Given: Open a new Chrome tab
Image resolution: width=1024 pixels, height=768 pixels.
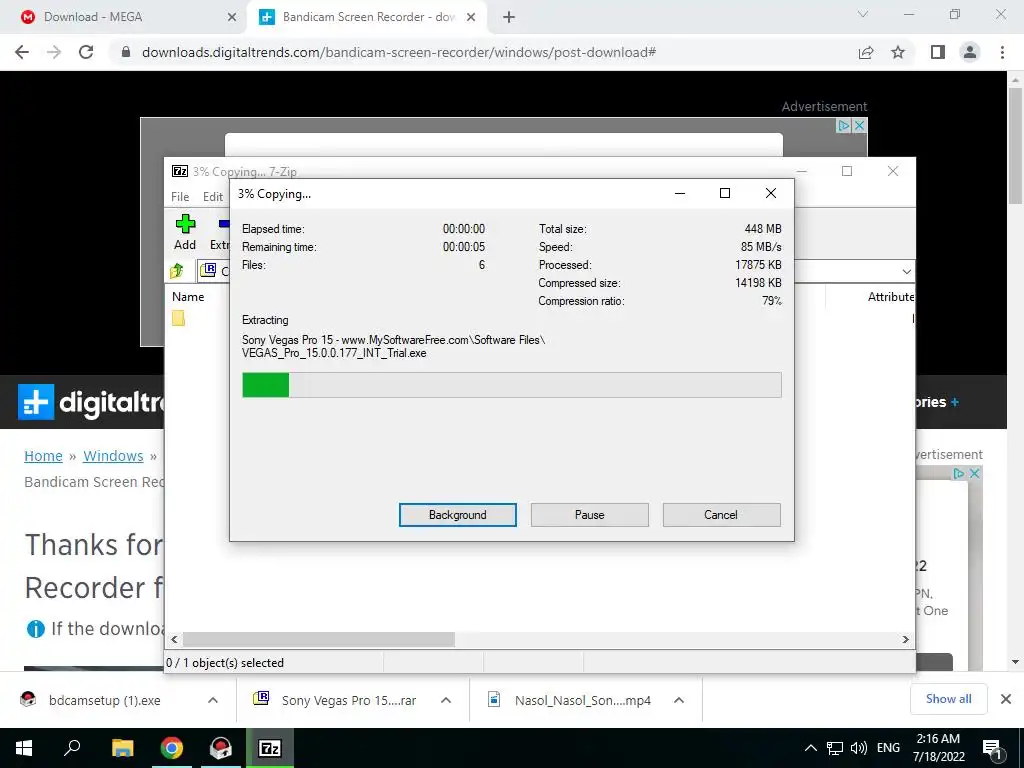Looking at the screenshot, I should (509, 17).
